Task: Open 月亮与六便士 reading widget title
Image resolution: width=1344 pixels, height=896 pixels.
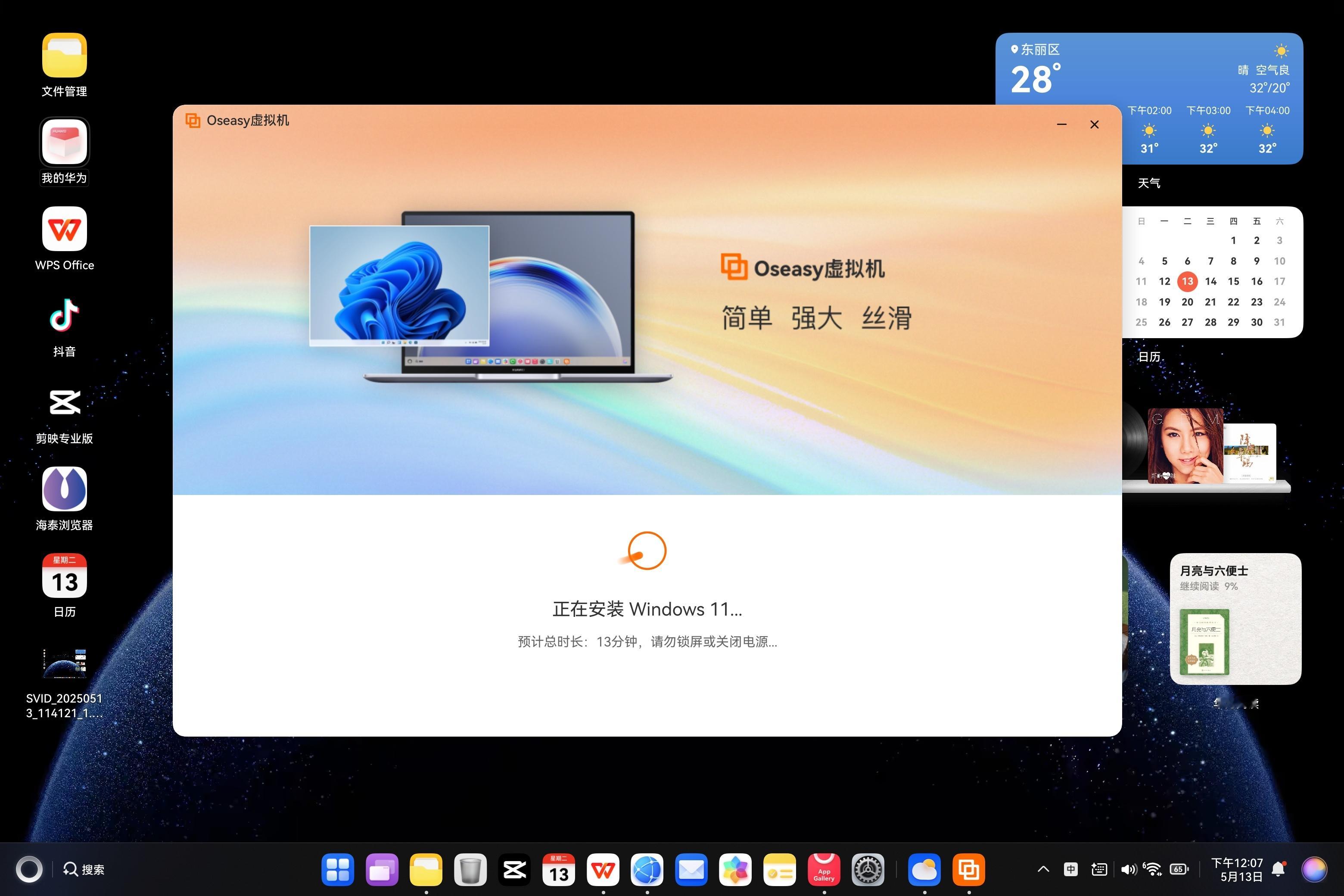Action: [1214, 570]
